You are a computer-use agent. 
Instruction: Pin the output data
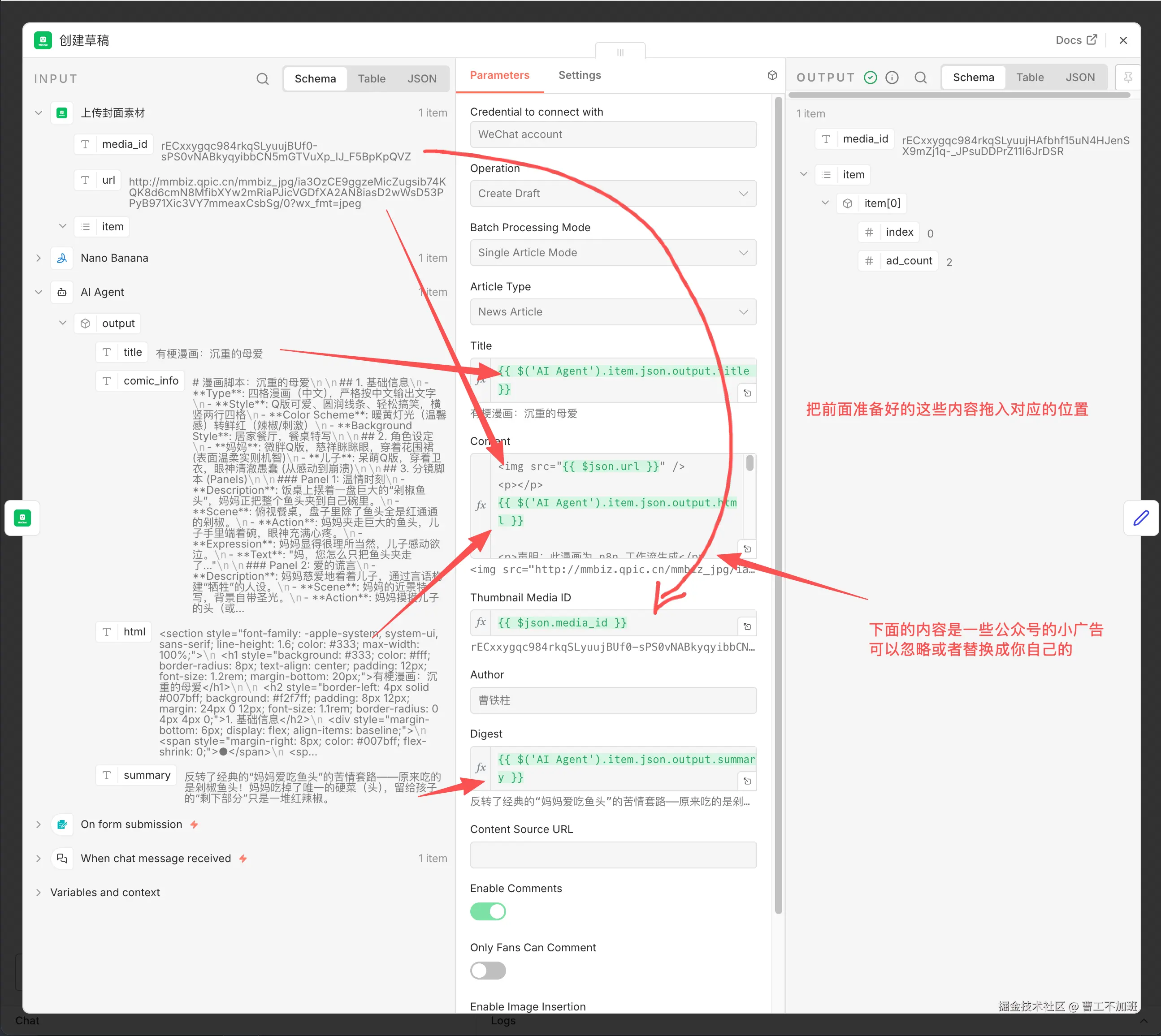tap(1127, 78)
